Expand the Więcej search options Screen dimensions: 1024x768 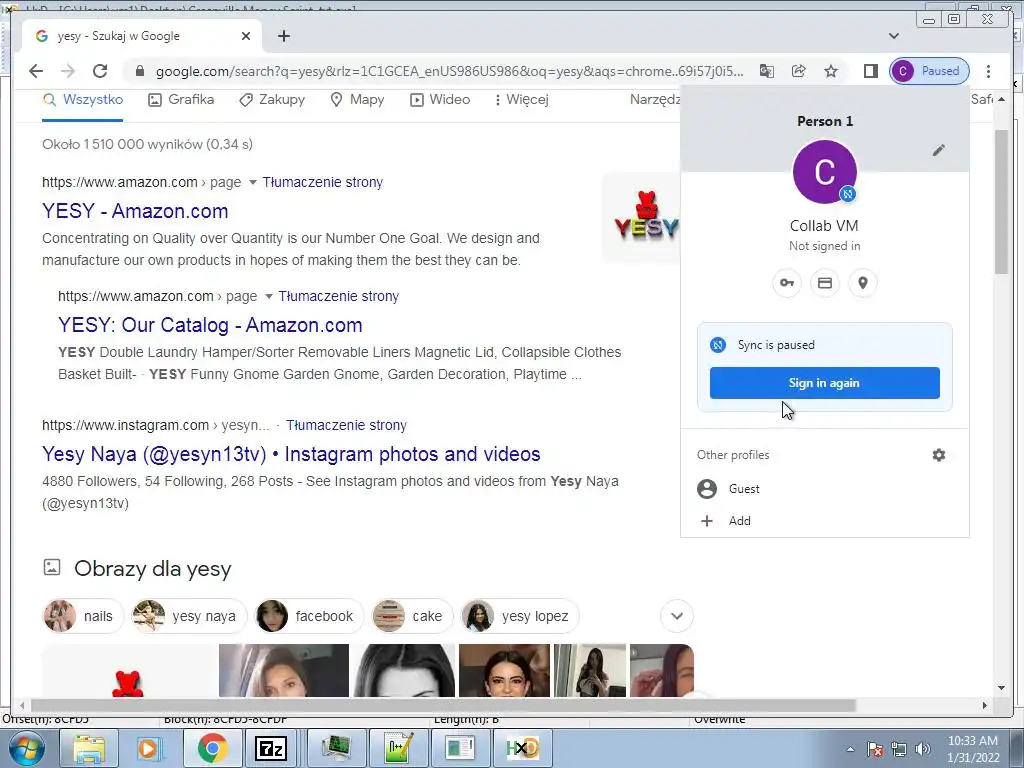click(x=521, y=100)
